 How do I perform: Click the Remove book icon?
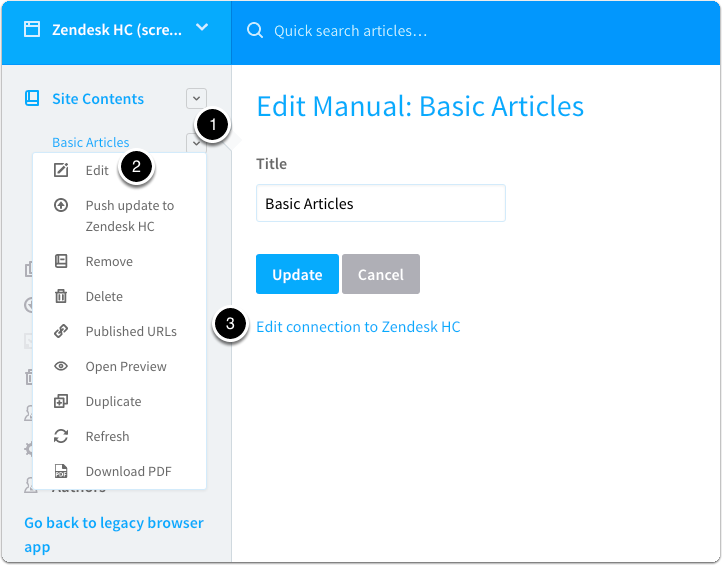click(61, 261)
